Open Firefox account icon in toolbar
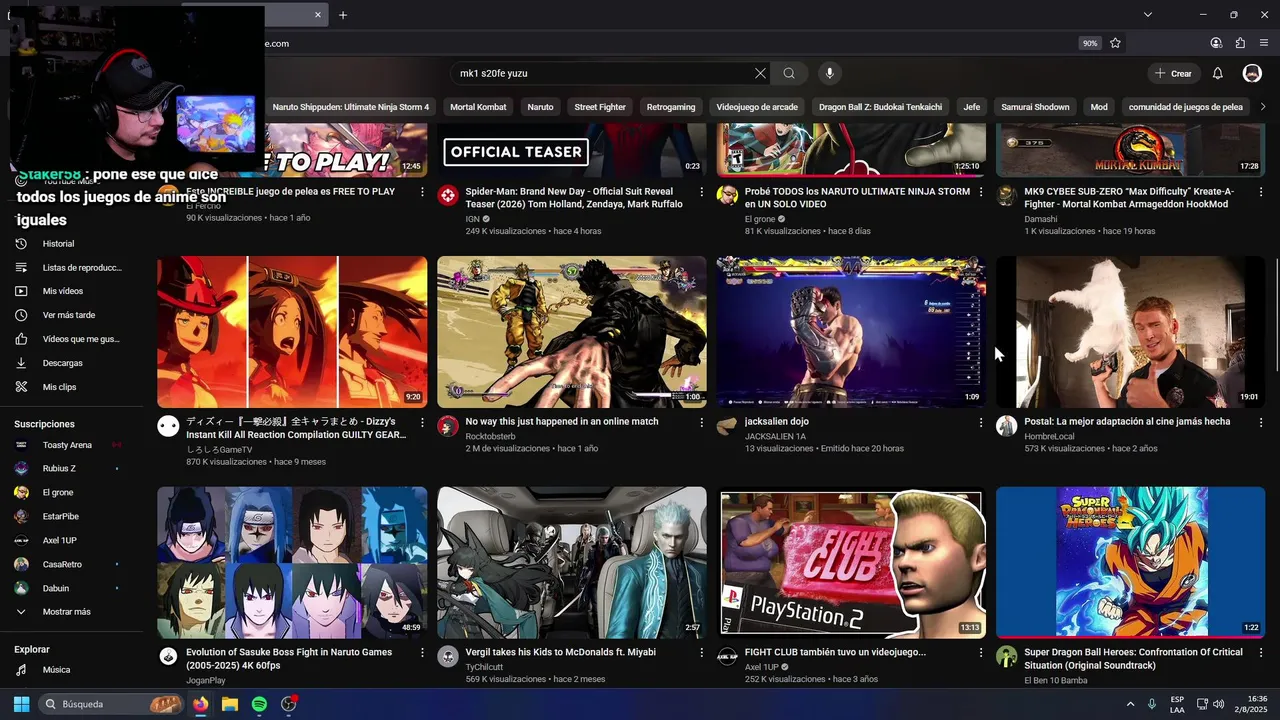Image resolution: width=1280 pixels, height=720 pixels. point(1216,43)
